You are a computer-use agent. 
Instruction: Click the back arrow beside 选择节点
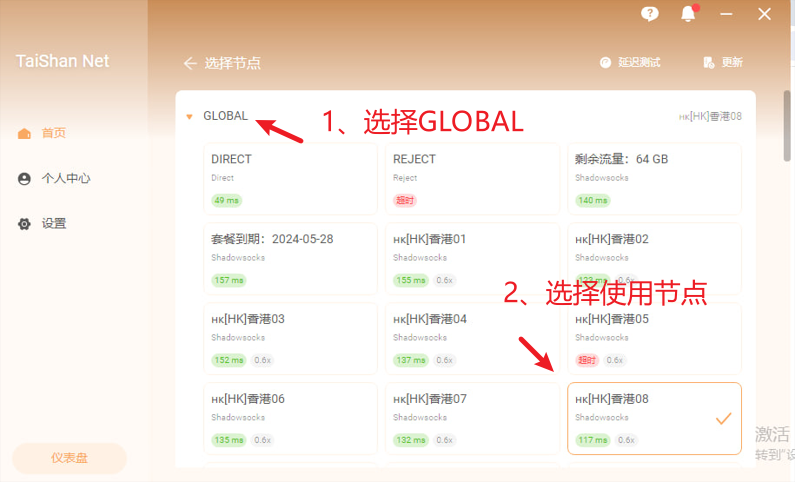(x=190, y=63)
